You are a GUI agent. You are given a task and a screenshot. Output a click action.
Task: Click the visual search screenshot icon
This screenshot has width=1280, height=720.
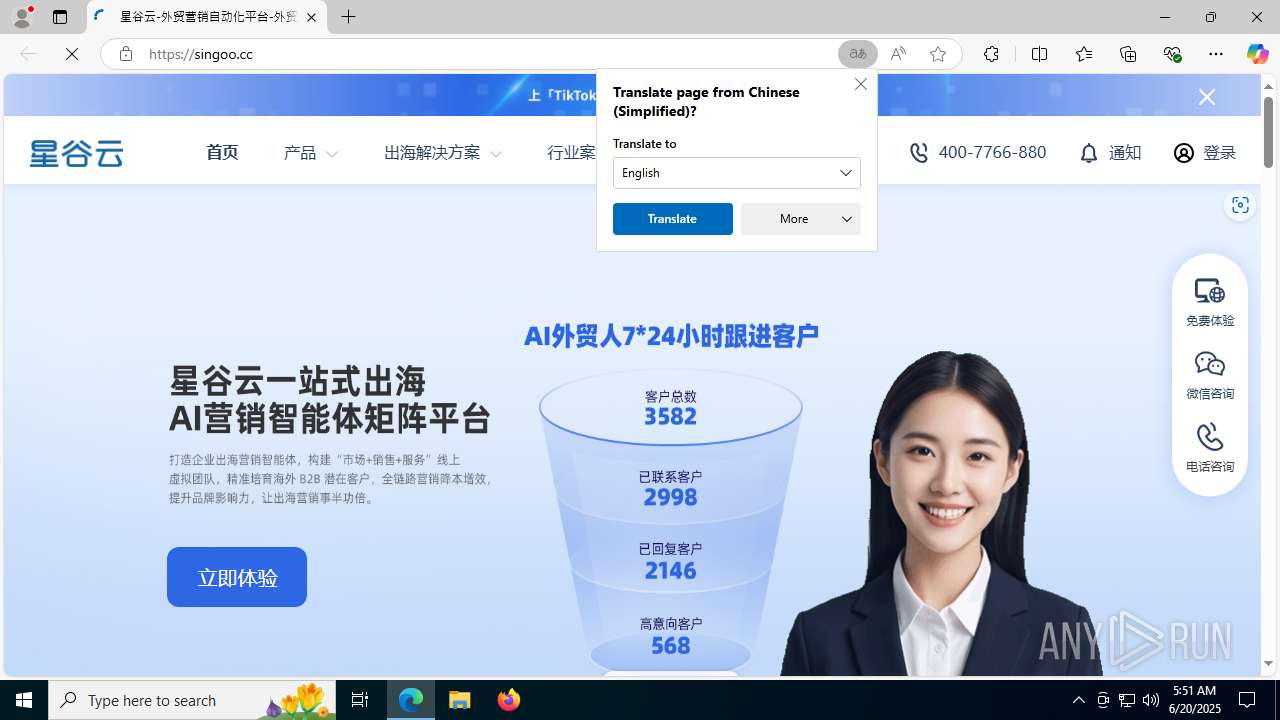pos(1240,205)
